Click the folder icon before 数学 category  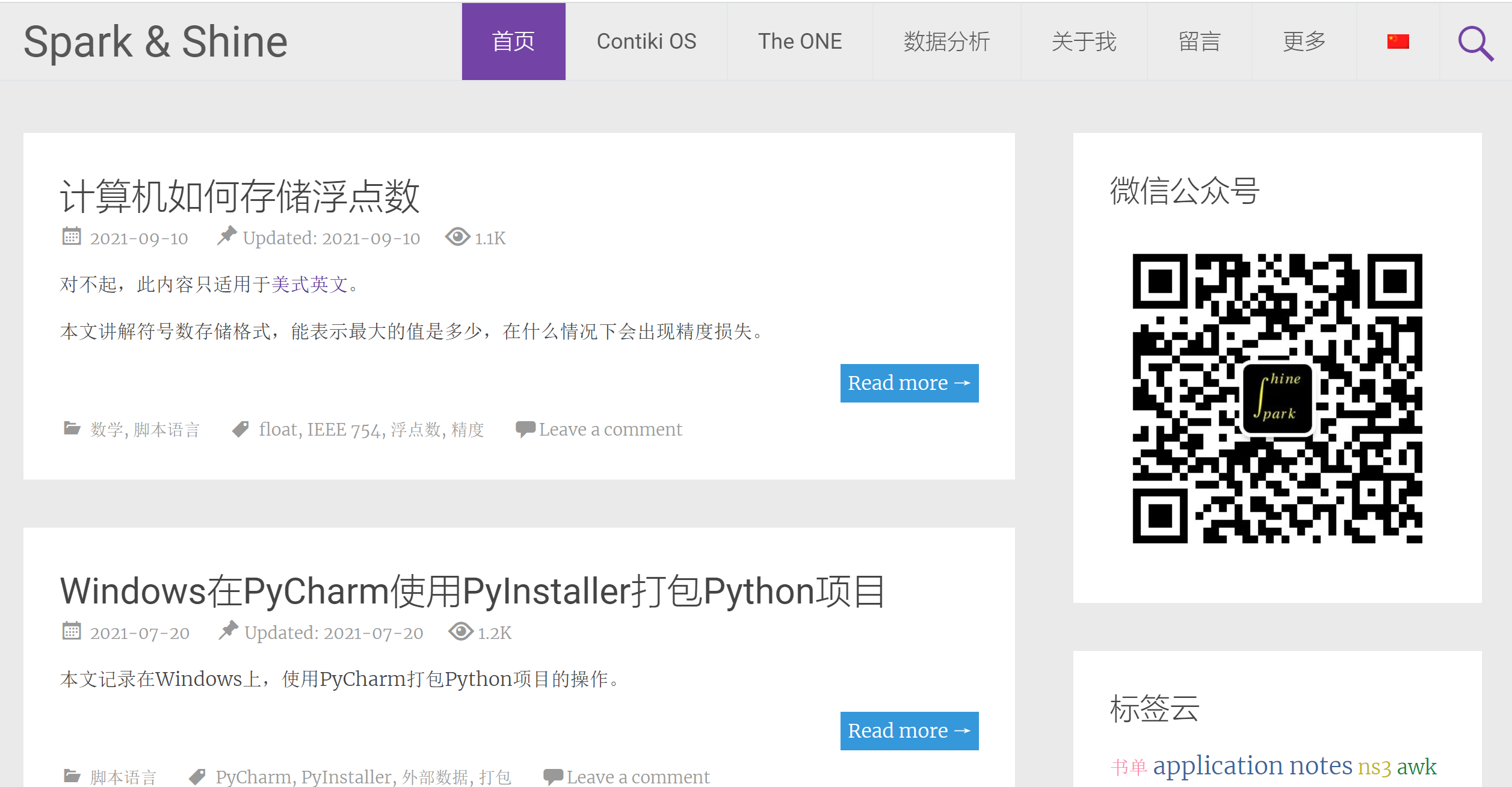point(72,428)
